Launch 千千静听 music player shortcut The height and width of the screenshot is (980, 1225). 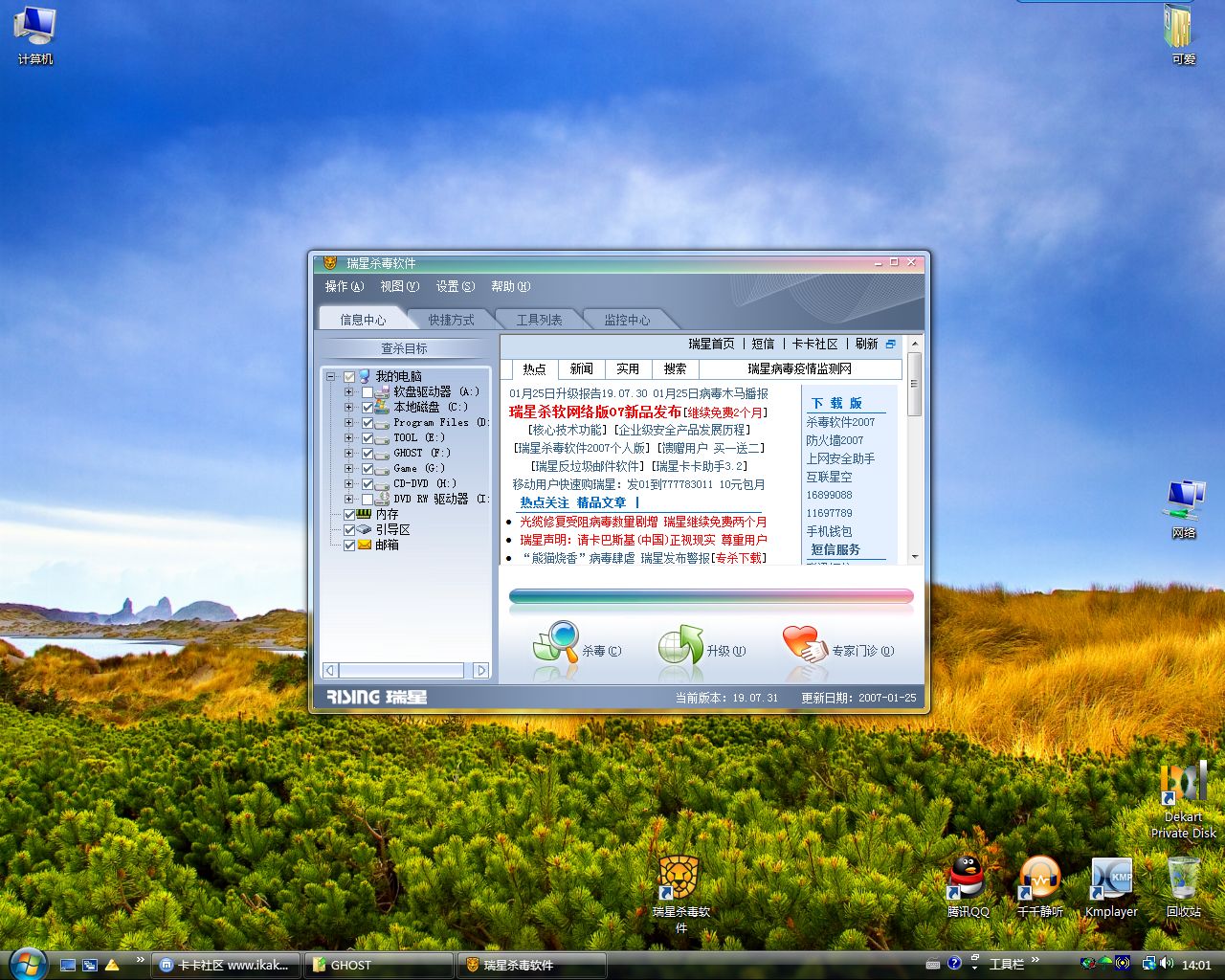click(x=1040, y=886)
